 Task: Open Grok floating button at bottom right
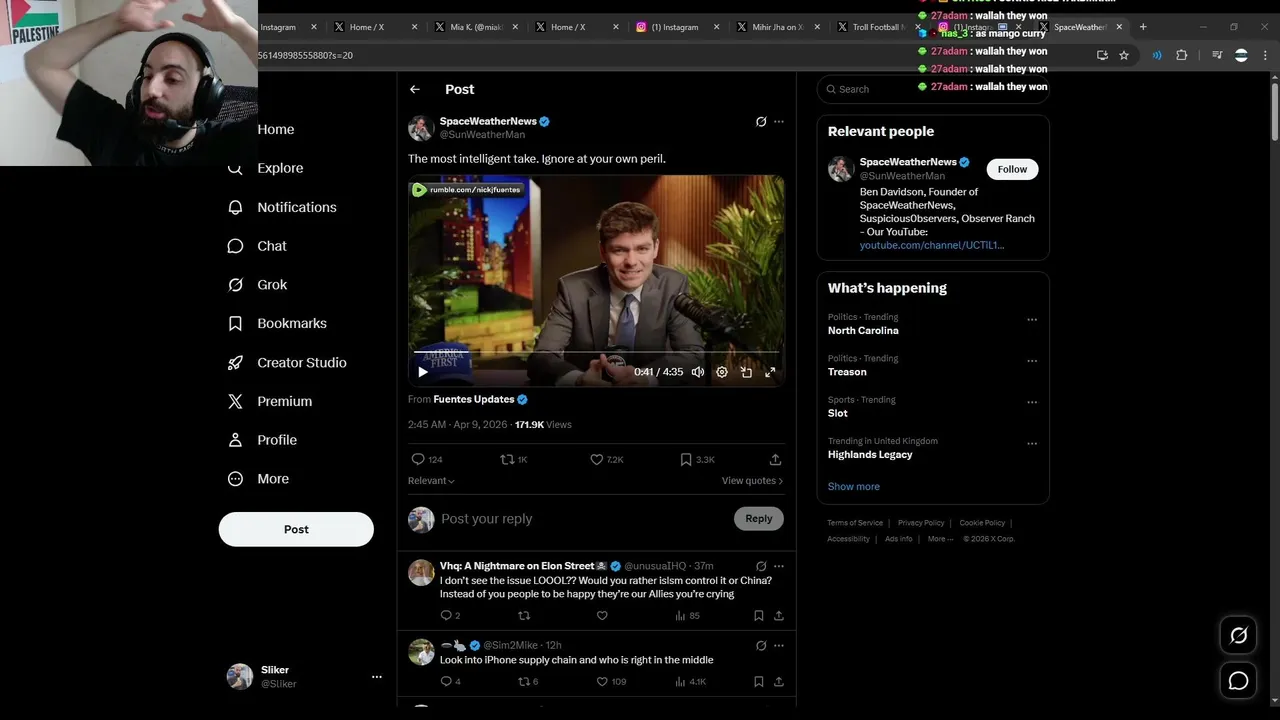coord(1238,635)
